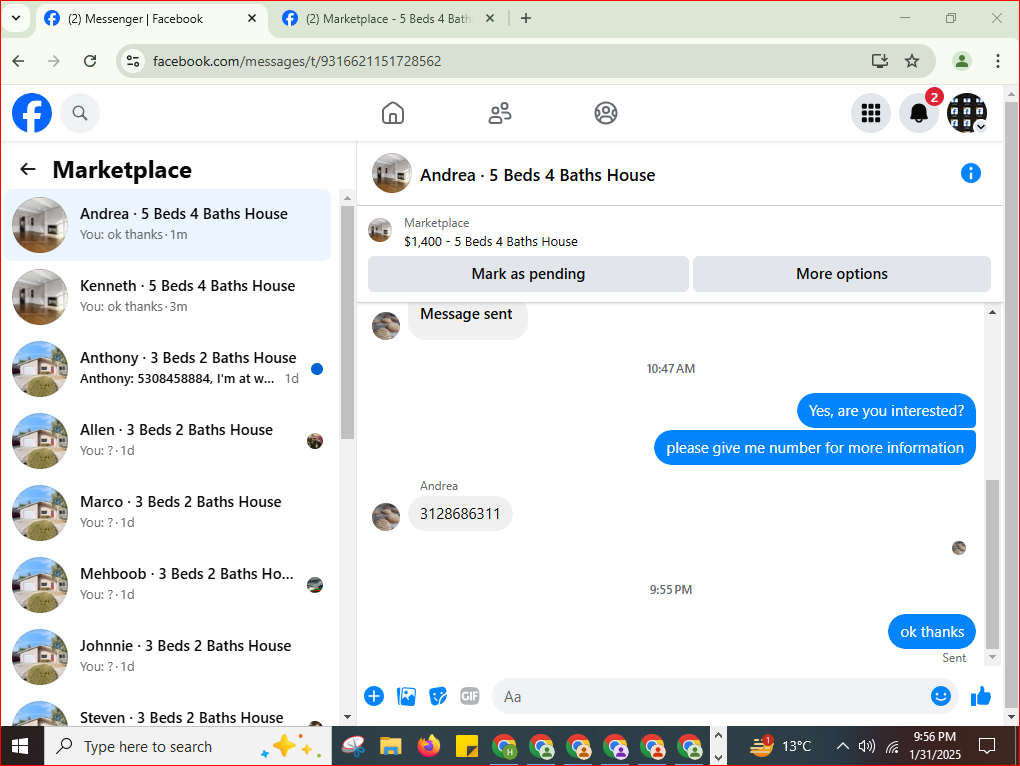Open Andrea 5 Beds 4 Baths House conversation

pos(168,225)
